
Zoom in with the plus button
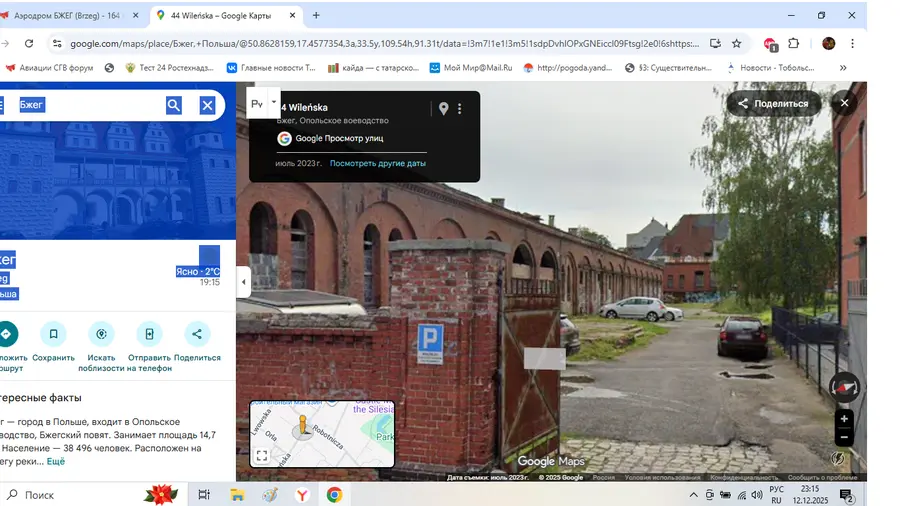click(845, 419)
